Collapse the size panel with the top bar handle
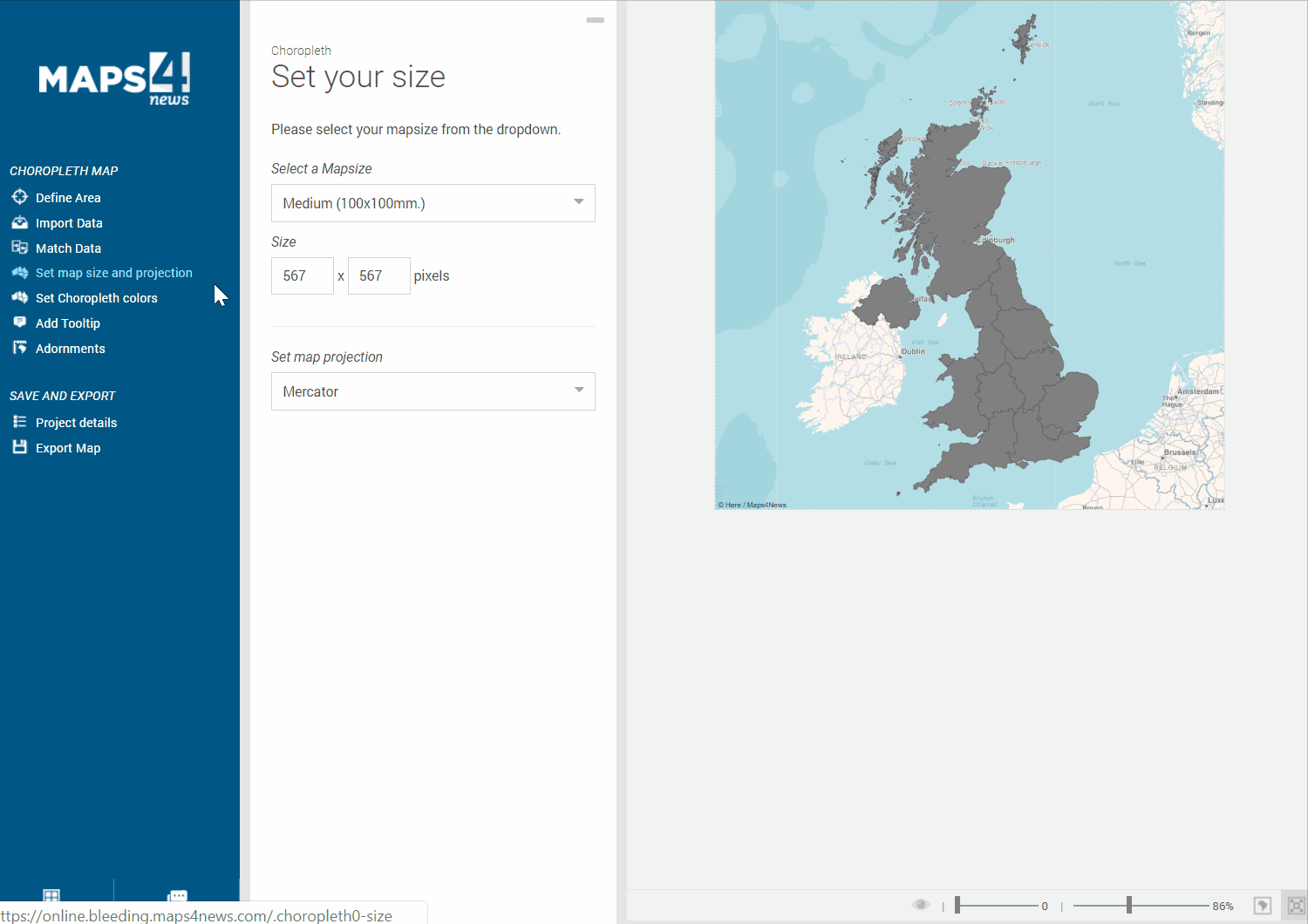This screenshot has height=924, width=1308. [x=596, y=20]
